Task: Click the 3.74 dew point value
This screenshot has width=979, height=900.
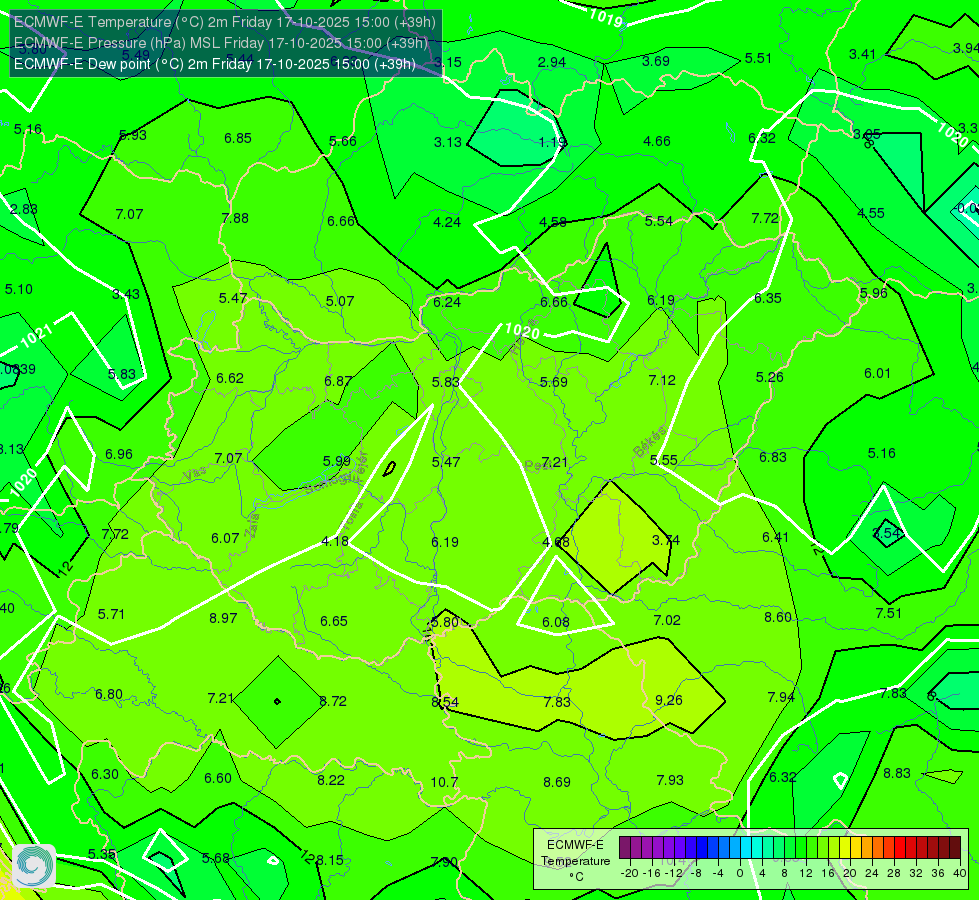Action: click(666, 540)
